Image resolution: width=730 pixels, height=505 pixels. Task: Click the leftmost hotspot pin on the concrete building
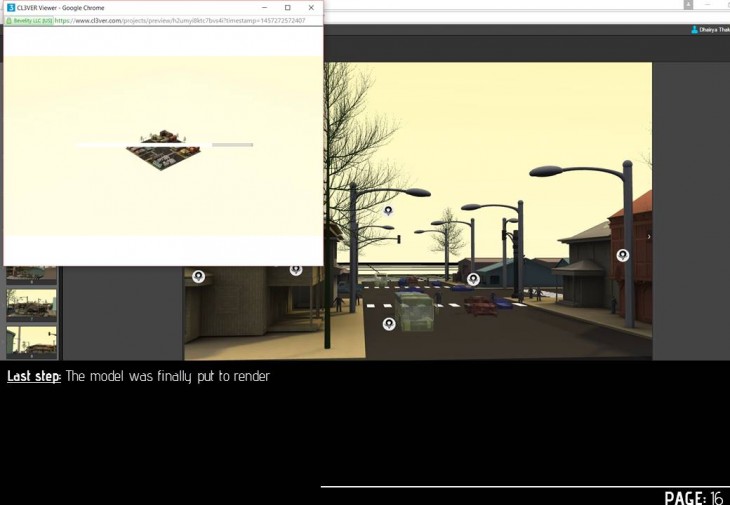click(198, 276)
